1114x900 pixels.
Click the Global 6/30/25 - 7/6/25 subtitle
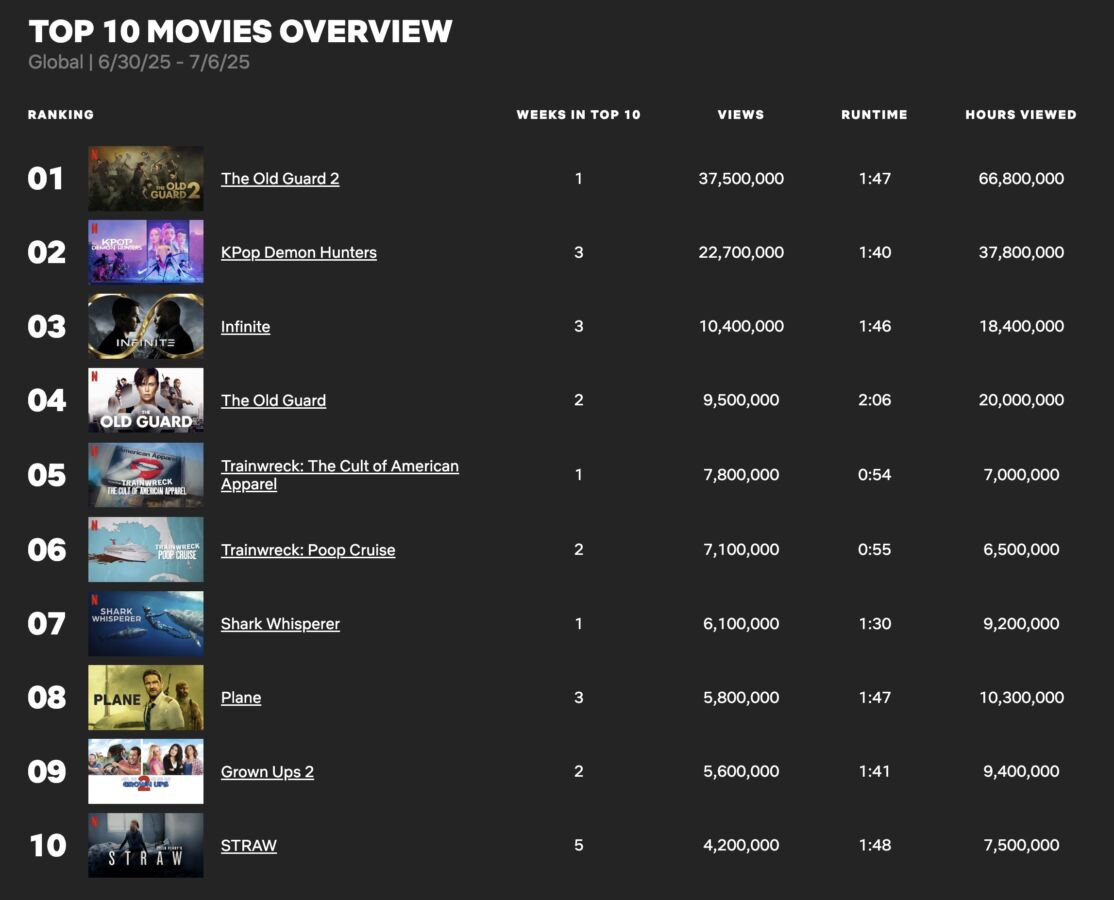pos(139,63)
